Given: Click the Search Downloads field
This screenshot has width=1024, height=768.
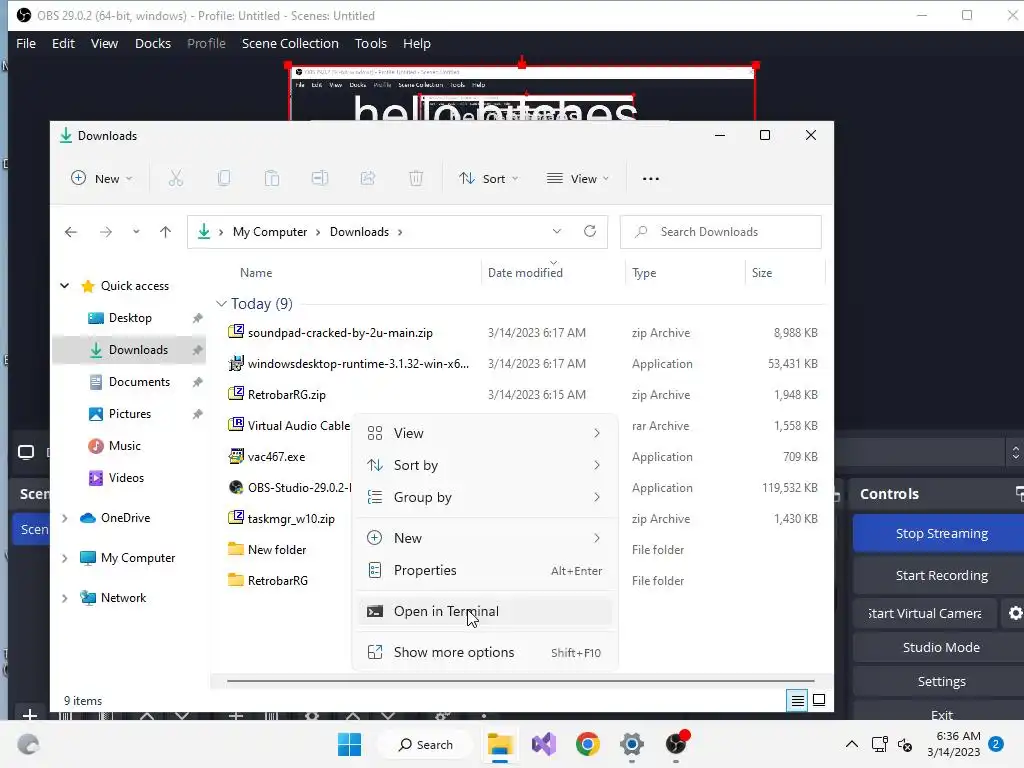Looking at the screenshot, I should coord(720,232).
